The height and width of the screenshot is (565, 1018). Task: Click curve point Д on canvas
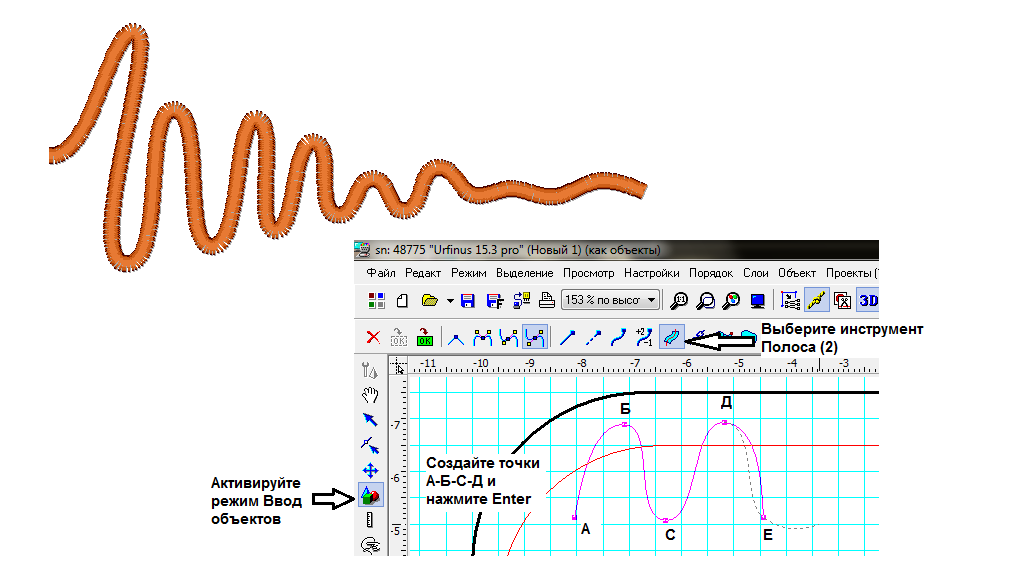pos(725,423)
